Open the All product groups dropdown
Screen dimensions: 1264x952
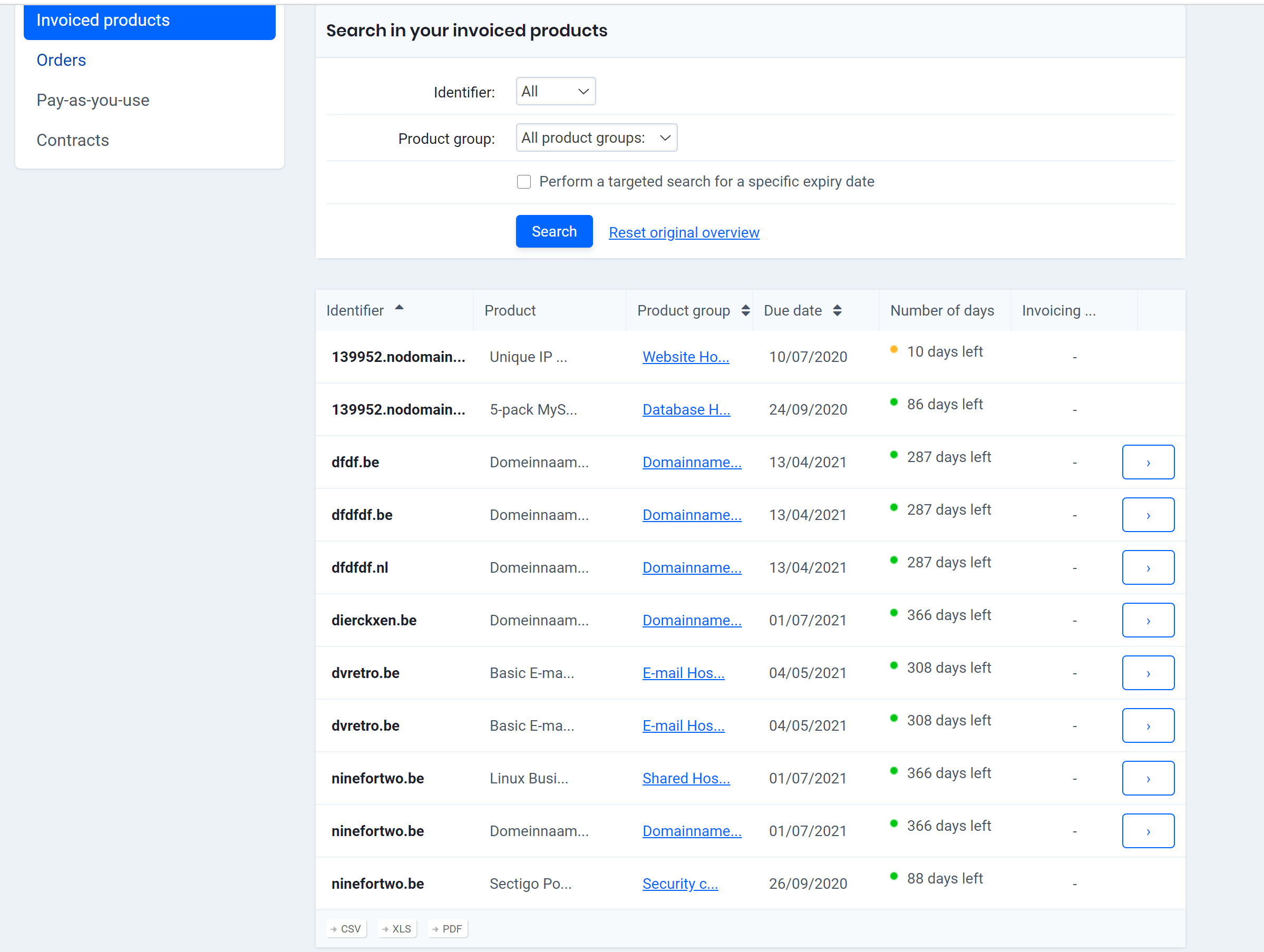coord(596,138)
